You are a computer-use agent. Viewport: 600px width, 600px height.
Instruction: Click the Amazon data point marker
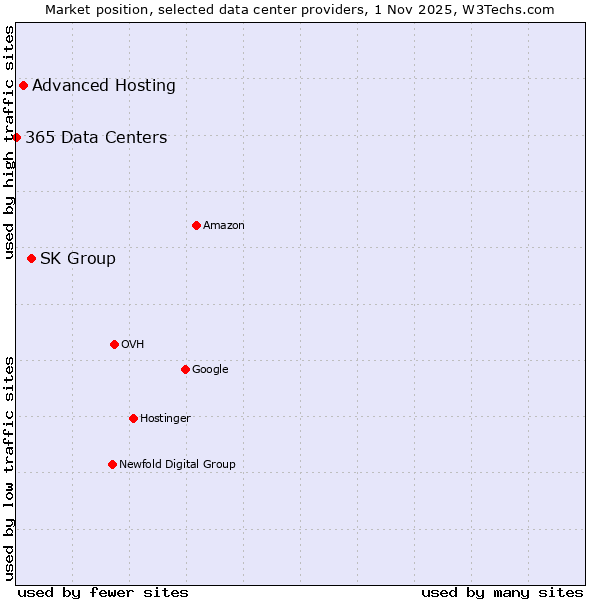(x=196, y=225)
